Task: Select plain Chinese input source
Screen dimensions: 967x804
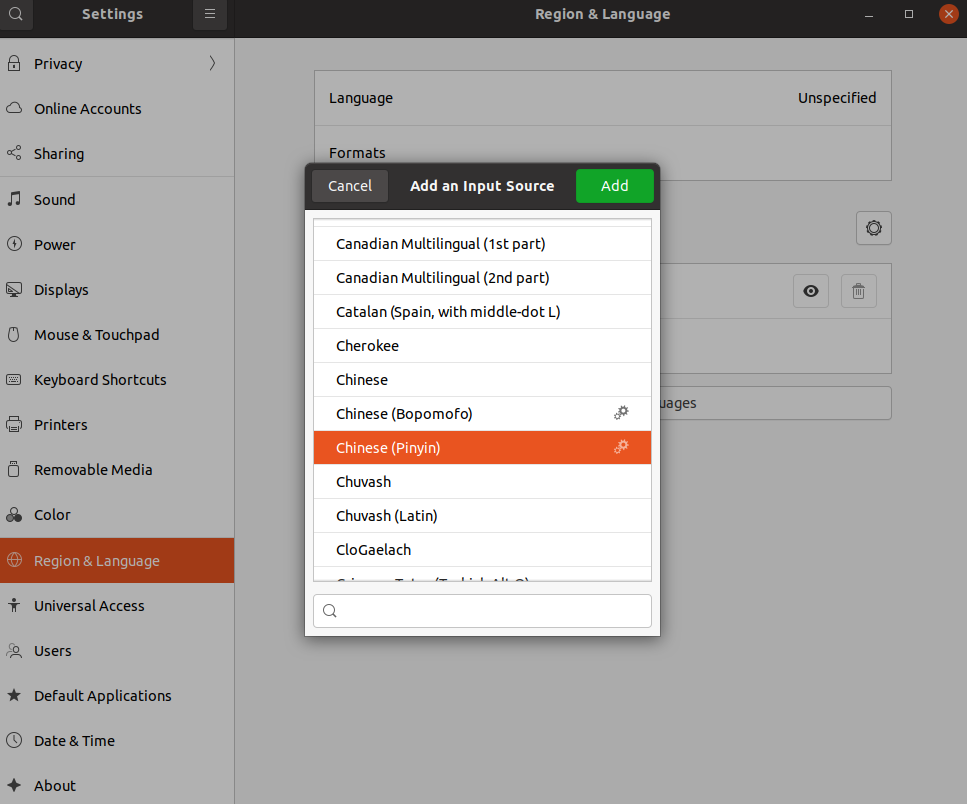Action: 482,379
